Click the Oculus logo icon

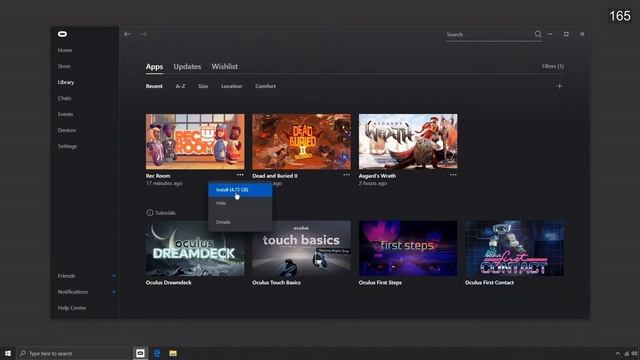coord(62,34)
